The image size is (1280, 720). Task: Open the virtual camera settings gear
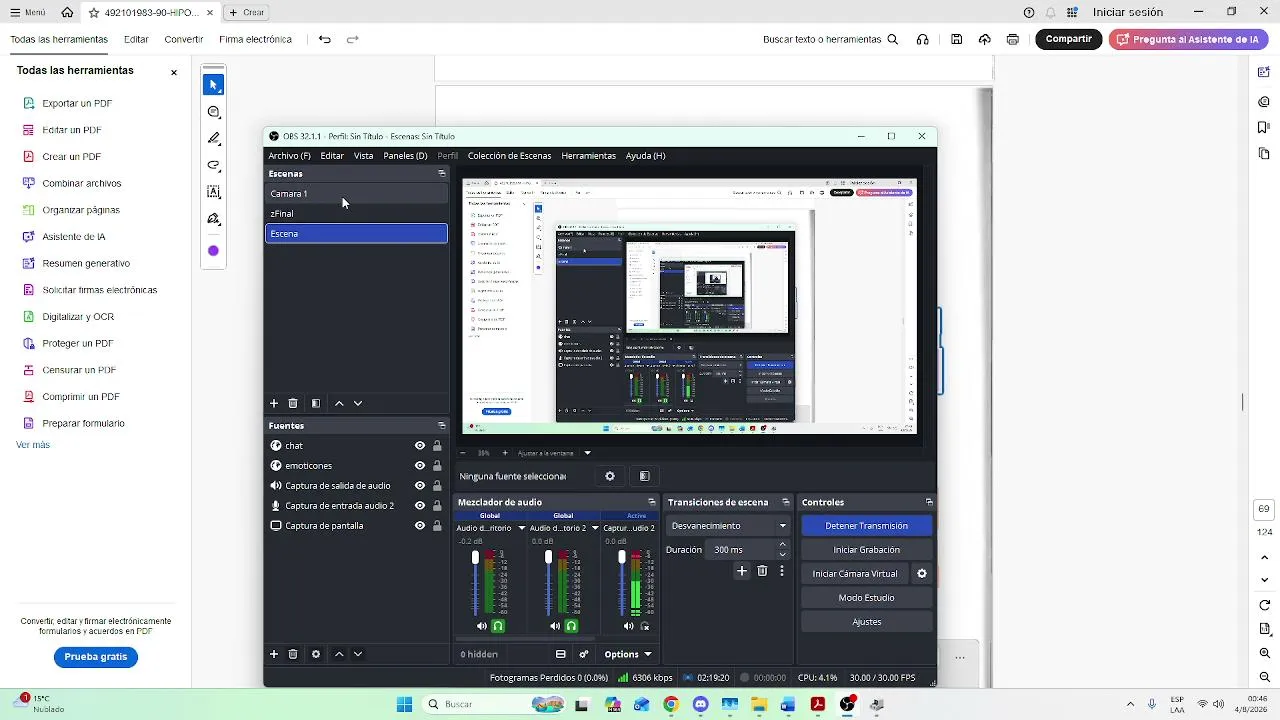922,574
